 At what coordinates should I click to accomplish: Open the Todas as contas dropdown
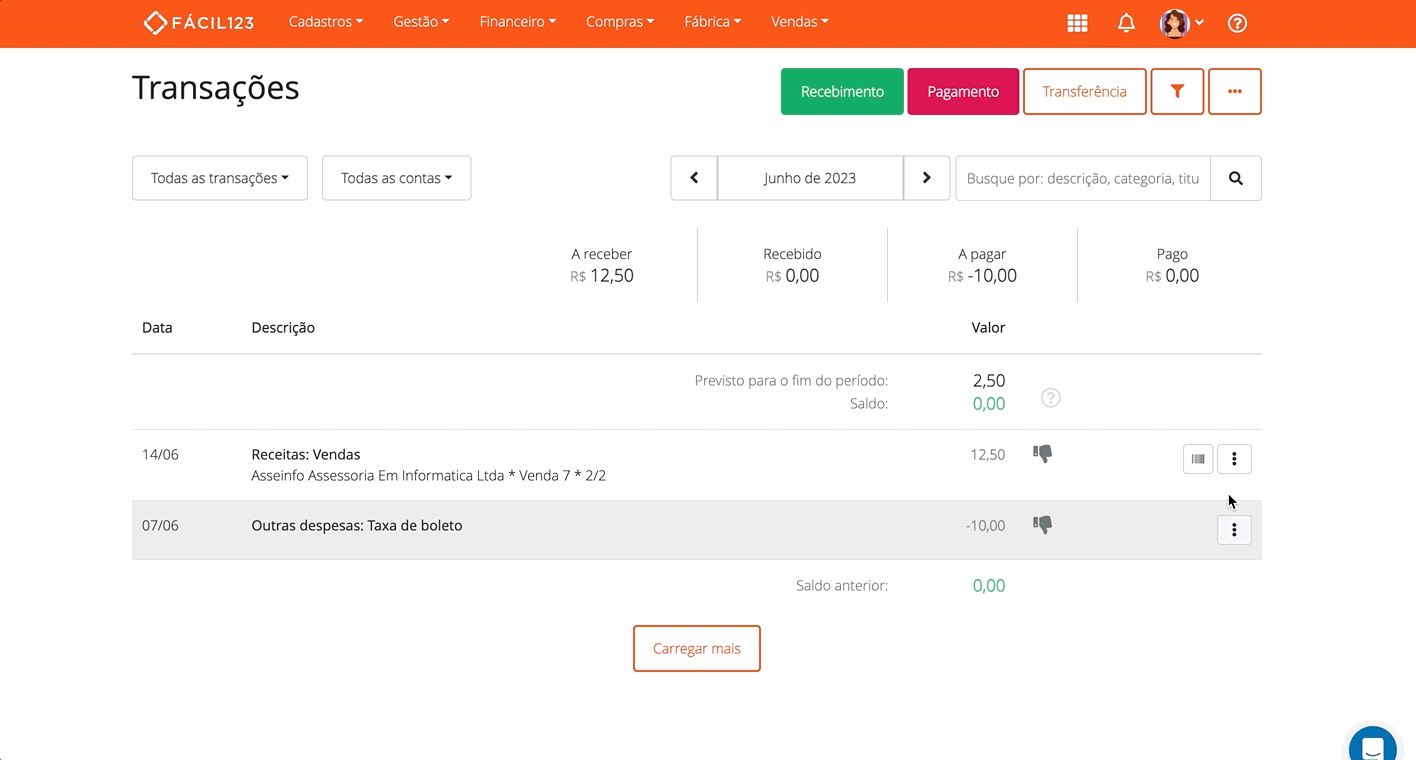click(396, 177)
